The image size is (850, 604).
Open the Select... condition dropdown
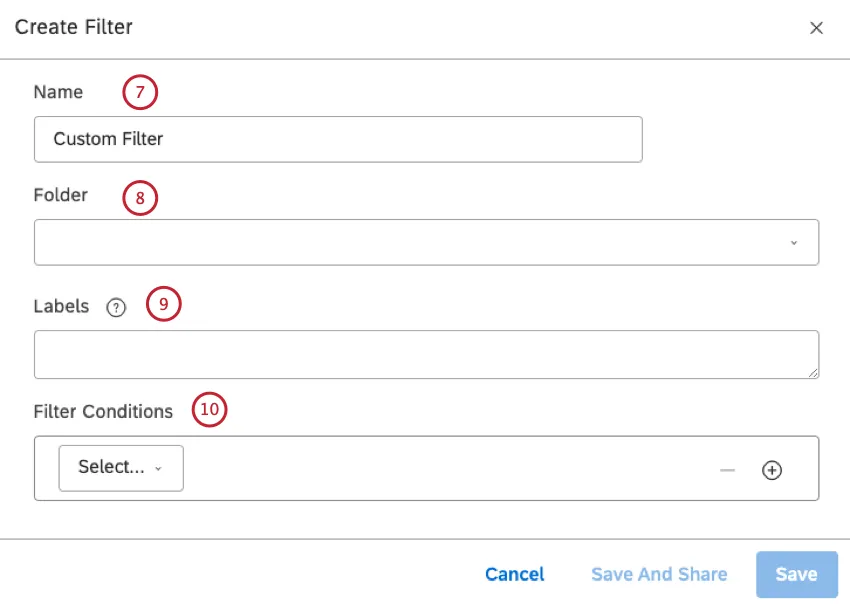120,467
